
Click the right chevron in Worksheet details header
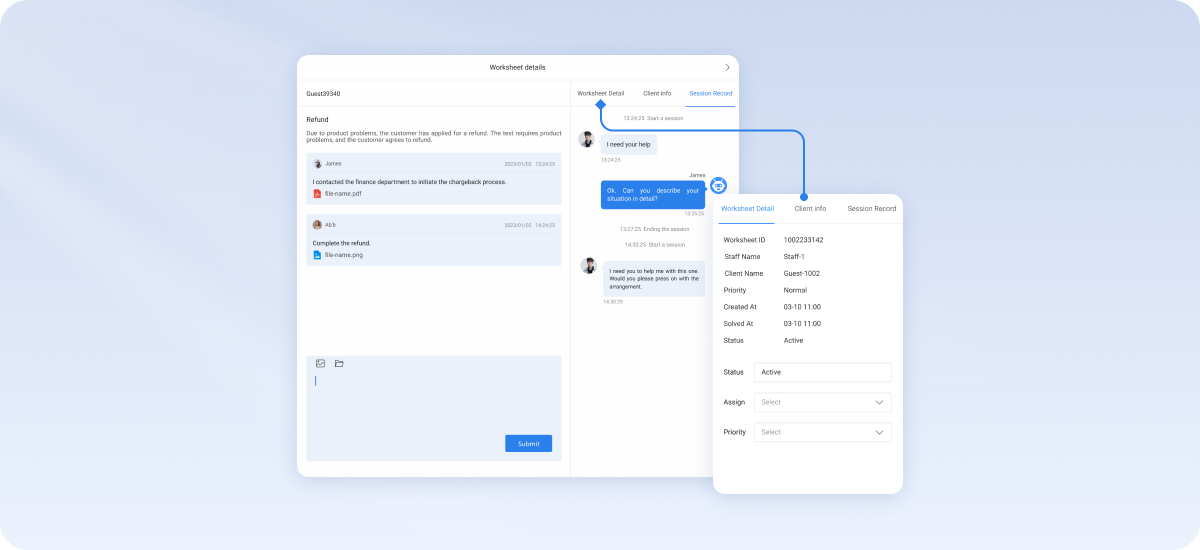727,67
